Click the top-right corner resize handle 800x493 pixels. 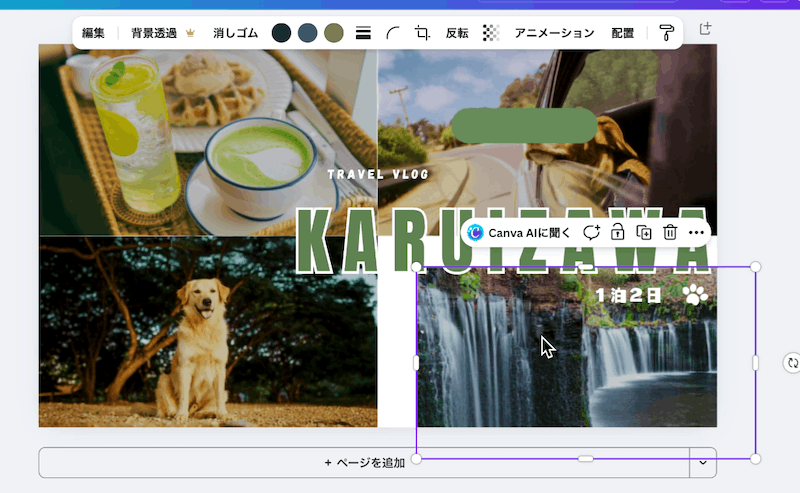coord(756,267)
